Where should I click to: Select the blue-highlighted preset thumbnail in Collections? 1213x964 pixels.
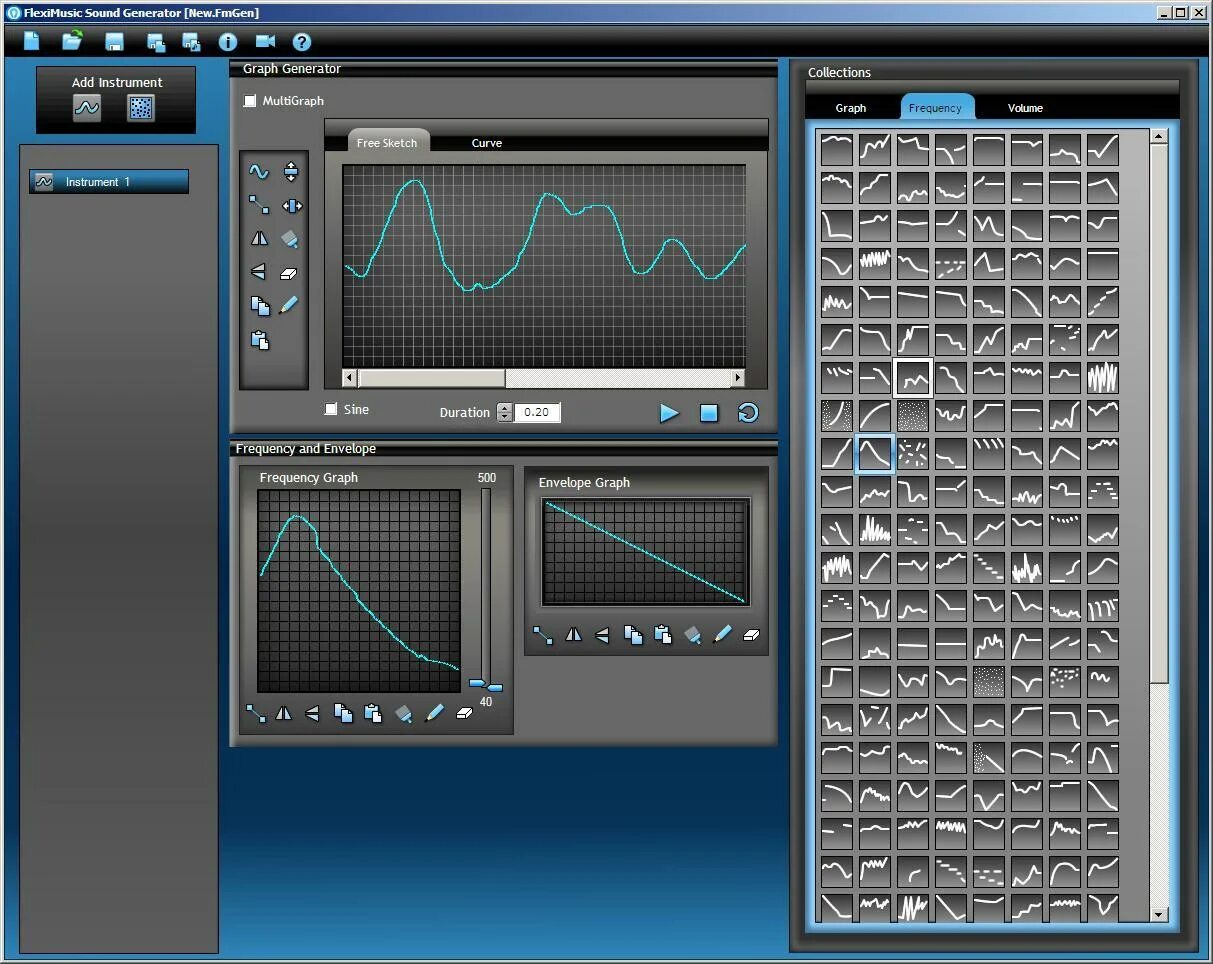pyautogui.click(x=875, y=454)
